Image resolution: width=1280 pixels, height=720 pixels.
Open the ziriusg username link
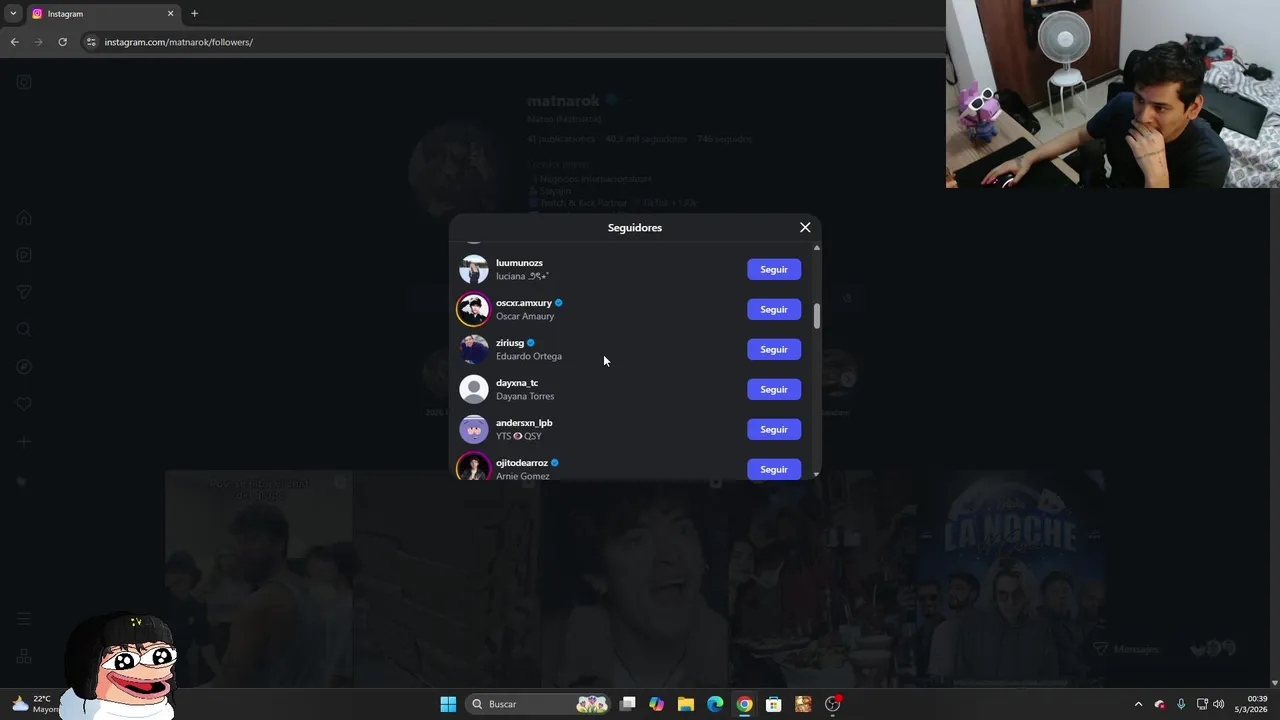tap(510, 343)
